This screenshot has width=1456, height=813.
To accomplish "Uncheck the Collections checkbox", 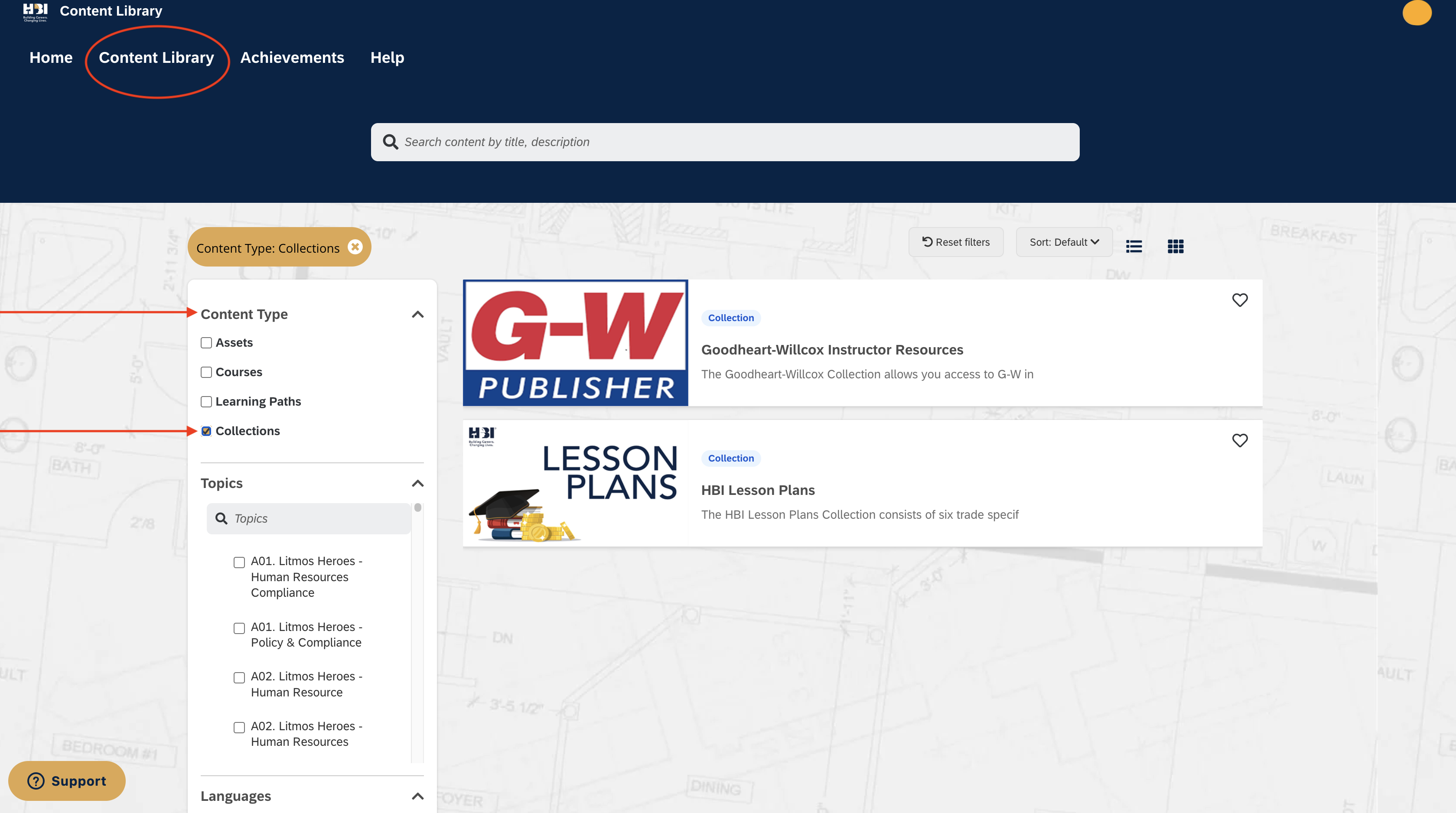I will point(206,431).
